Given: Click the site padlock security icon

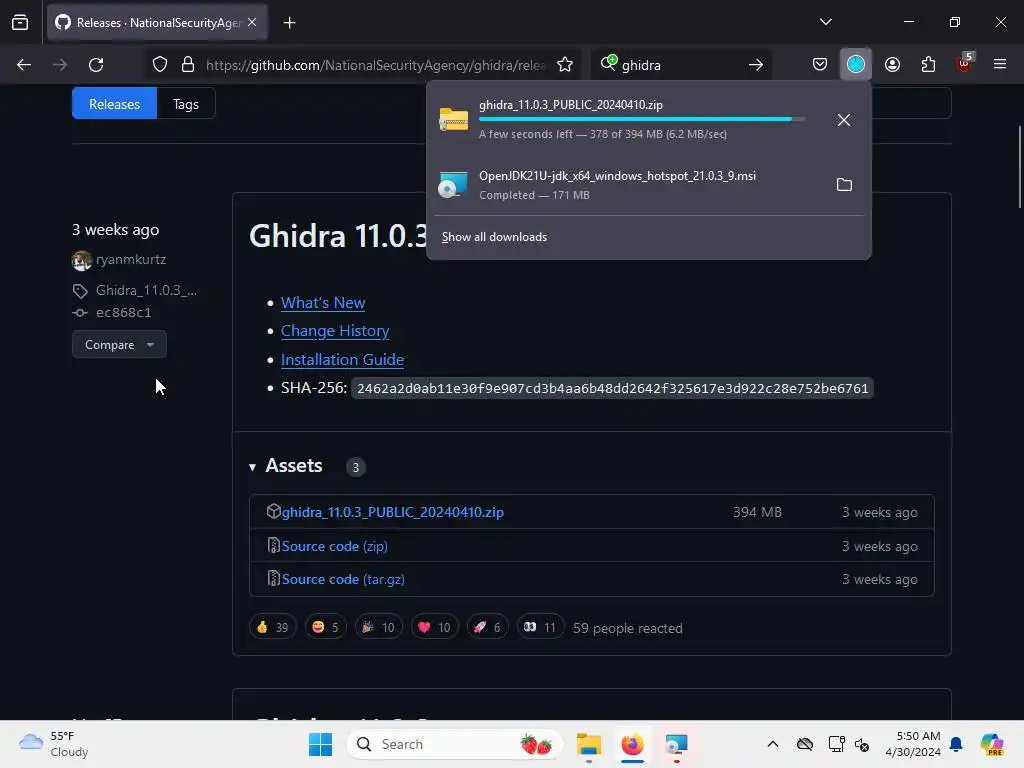Looking at the screenshot, I should pyautogui.click(x=188, y=65).
